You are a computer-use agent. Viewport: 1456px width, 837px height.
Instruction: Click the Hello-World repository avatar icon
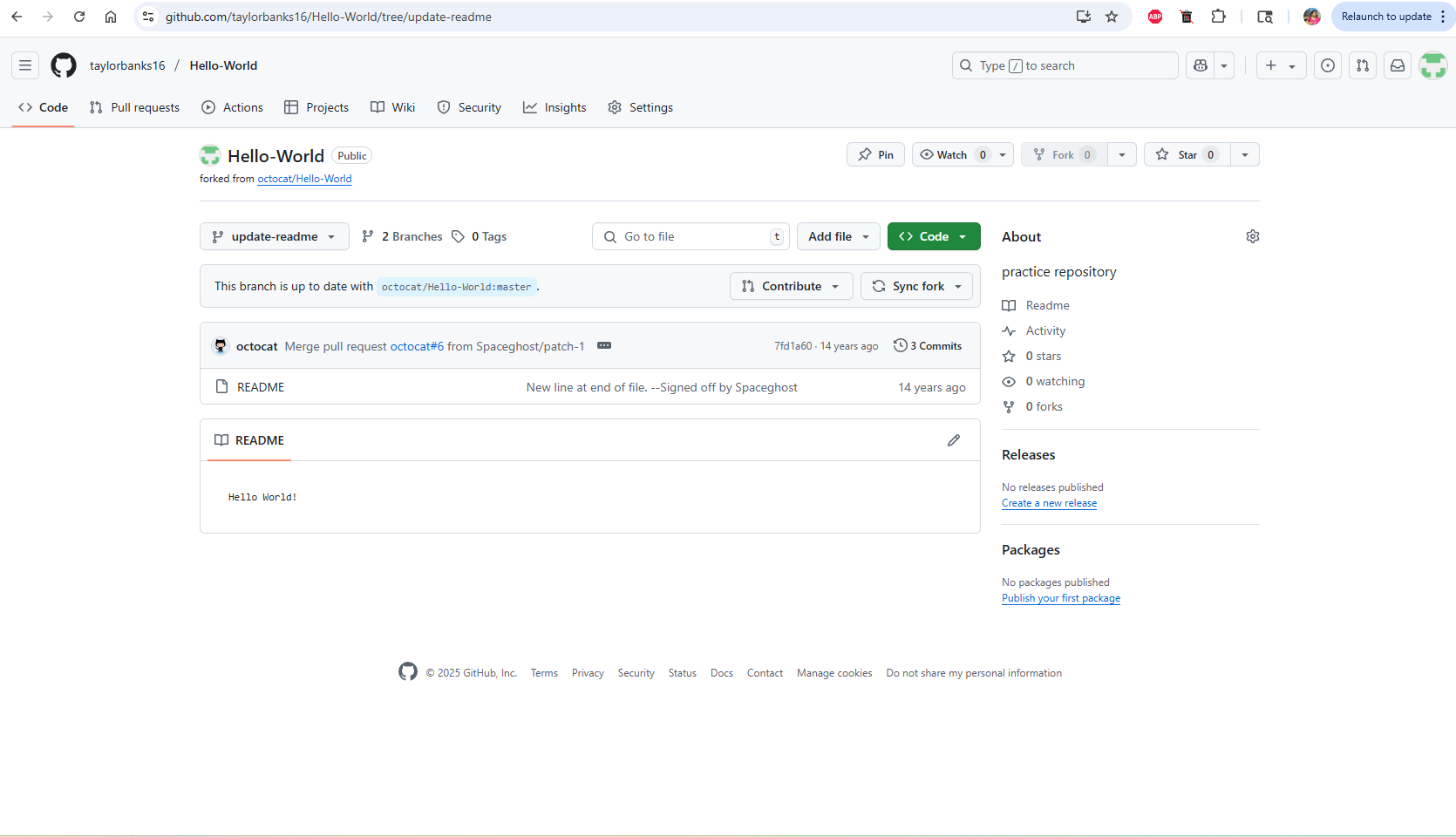point(210,155)
